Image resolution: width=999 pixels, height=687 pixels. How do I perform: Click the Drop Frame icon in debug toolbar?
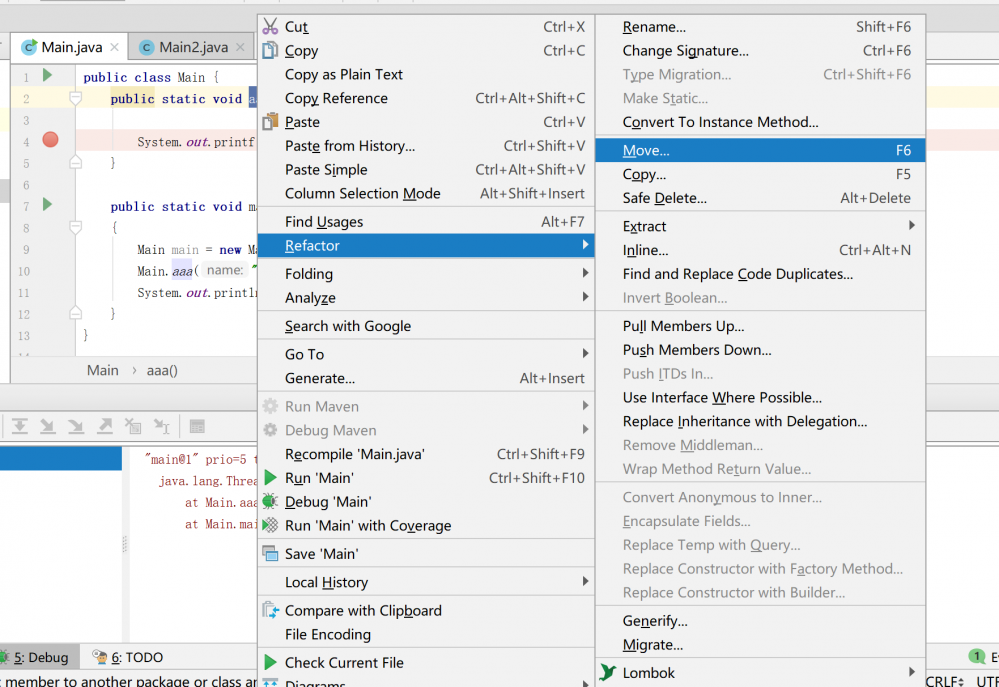pos(131,426)
